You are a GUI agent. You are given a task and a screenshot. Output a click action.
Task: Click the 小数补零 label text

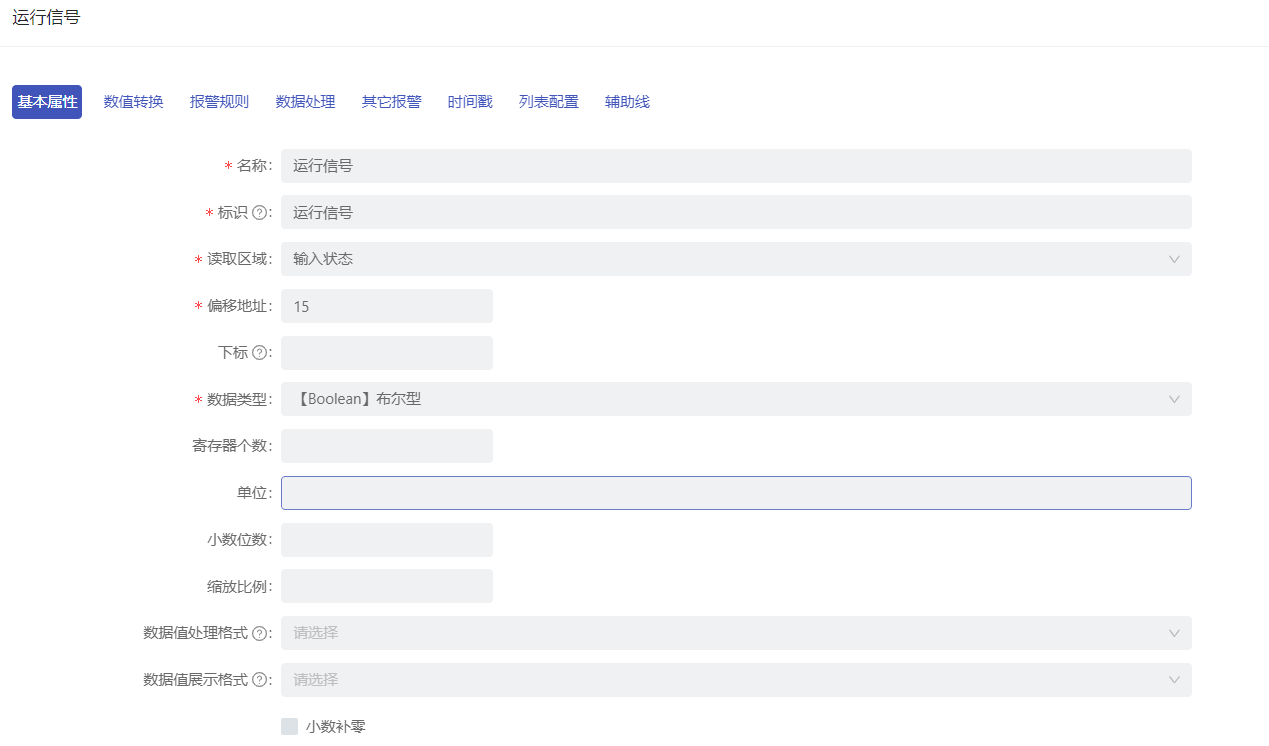tap(336, 726)
